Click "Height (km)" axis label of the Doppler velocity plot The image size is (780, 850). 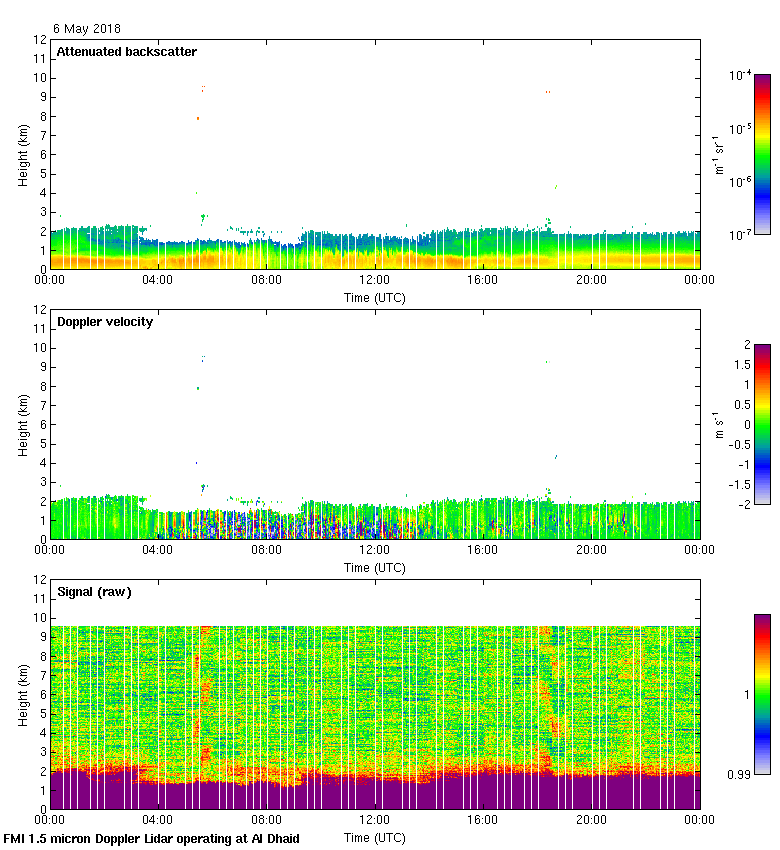click(x=22, y=424)
